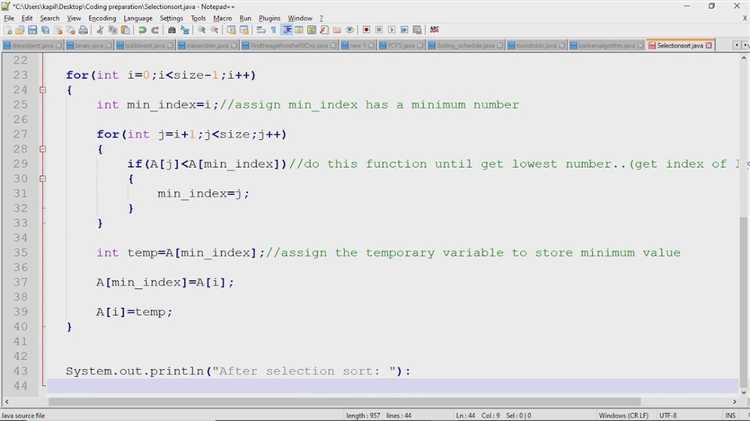Screen dimensions: 750x421
Task: Open the Folder as Workspace icon
Action: [337, 30]
